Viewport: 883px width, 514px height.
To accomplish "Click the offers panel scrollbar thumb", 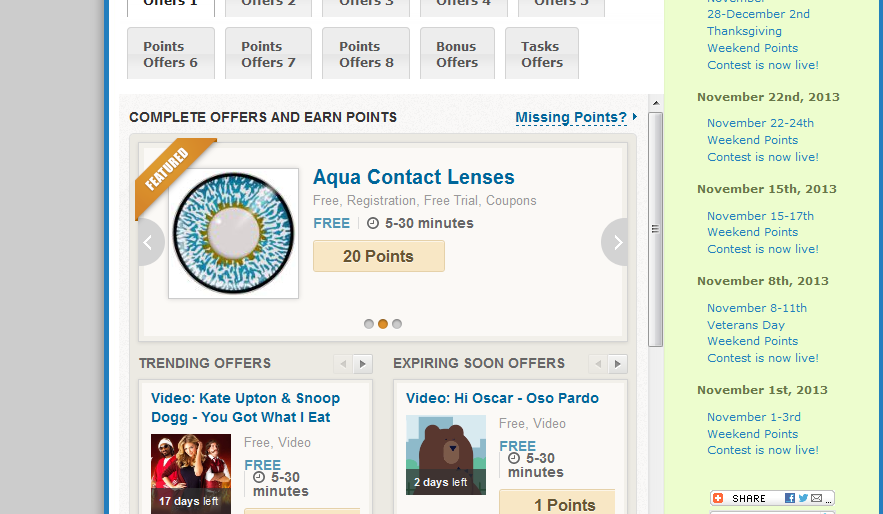I will [x=656, y=228].
